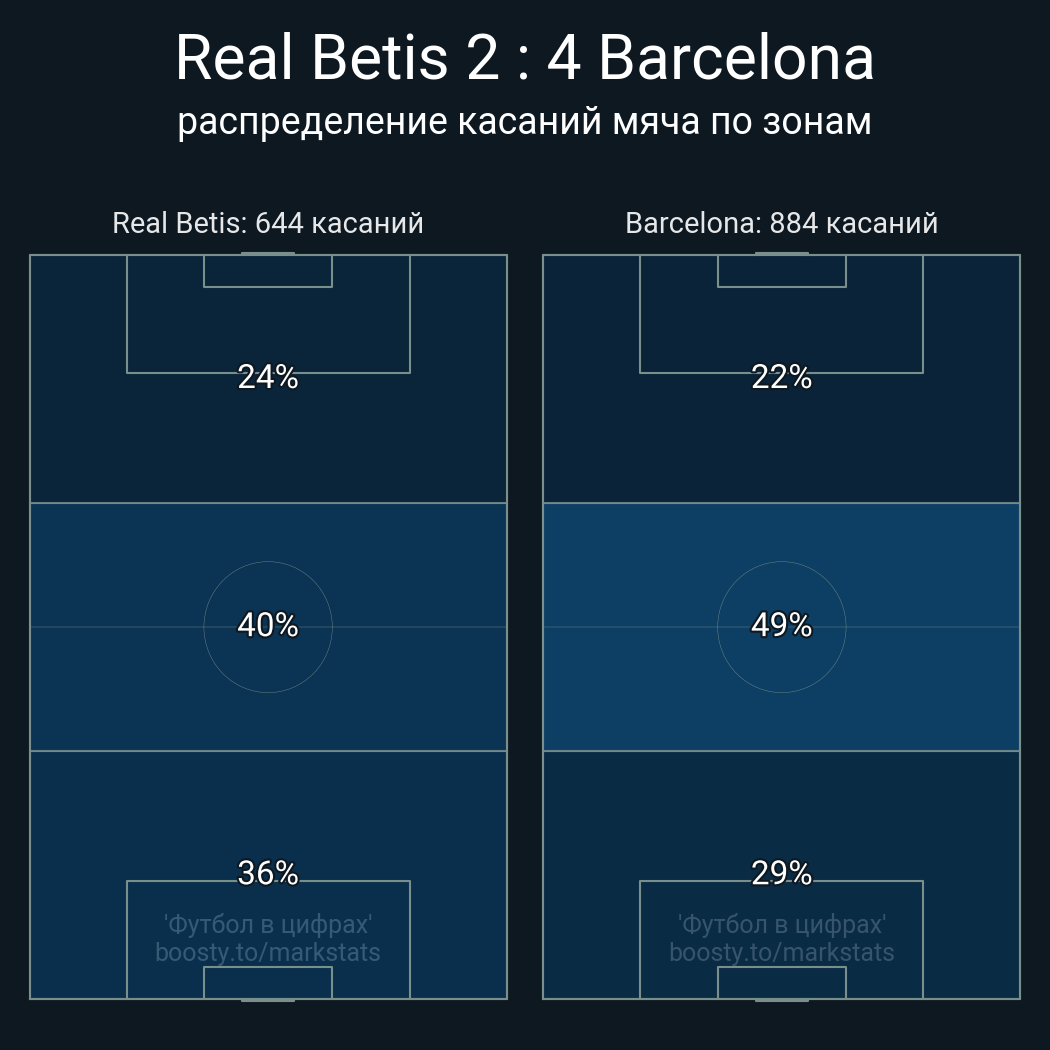This screenshot has height=1050, width=1050.
Task: Open boosty.to/markstats link on Barcelona pitch
Action: coord(781,952)
